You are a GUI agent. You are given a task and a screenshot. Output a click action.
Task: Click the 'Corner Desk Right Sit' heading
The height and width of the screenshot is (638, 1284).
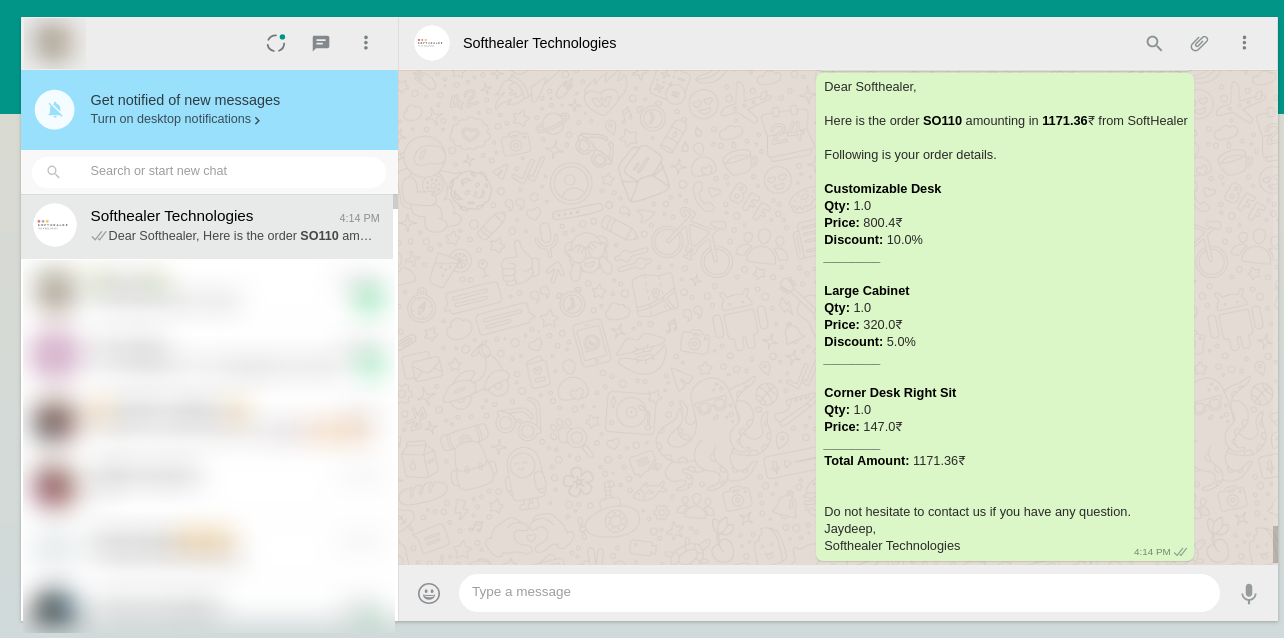(x=890, y=393)
